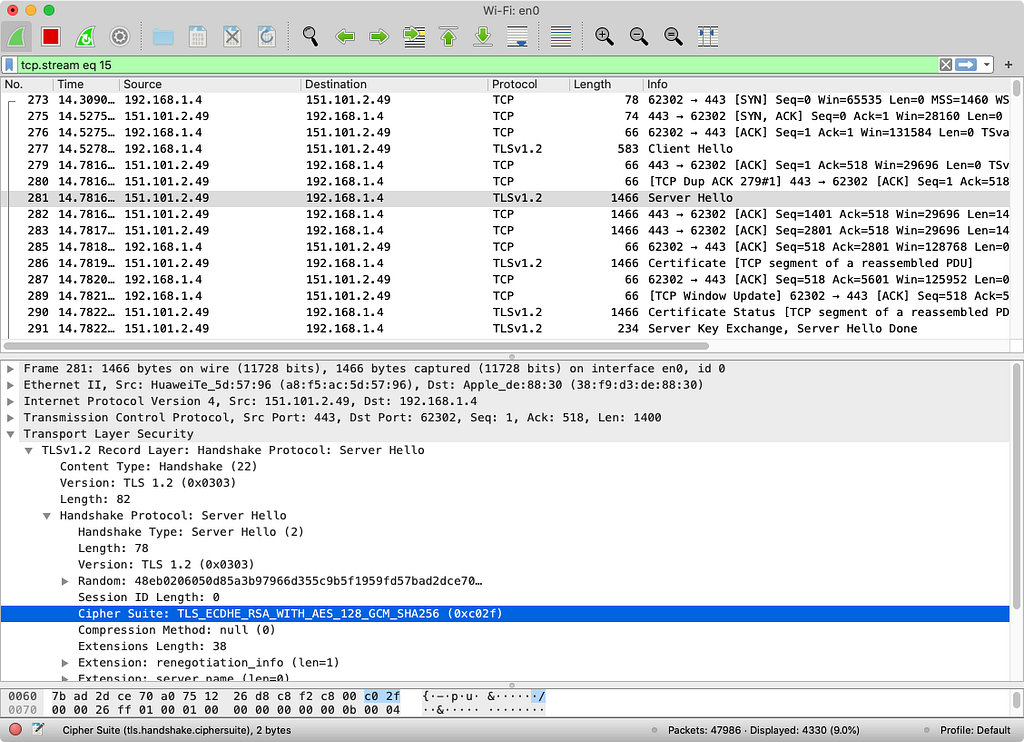This screenshot has width=1024, height=742.
Task: Select packet 286 Certificate row
Action: tap(505, 263)
